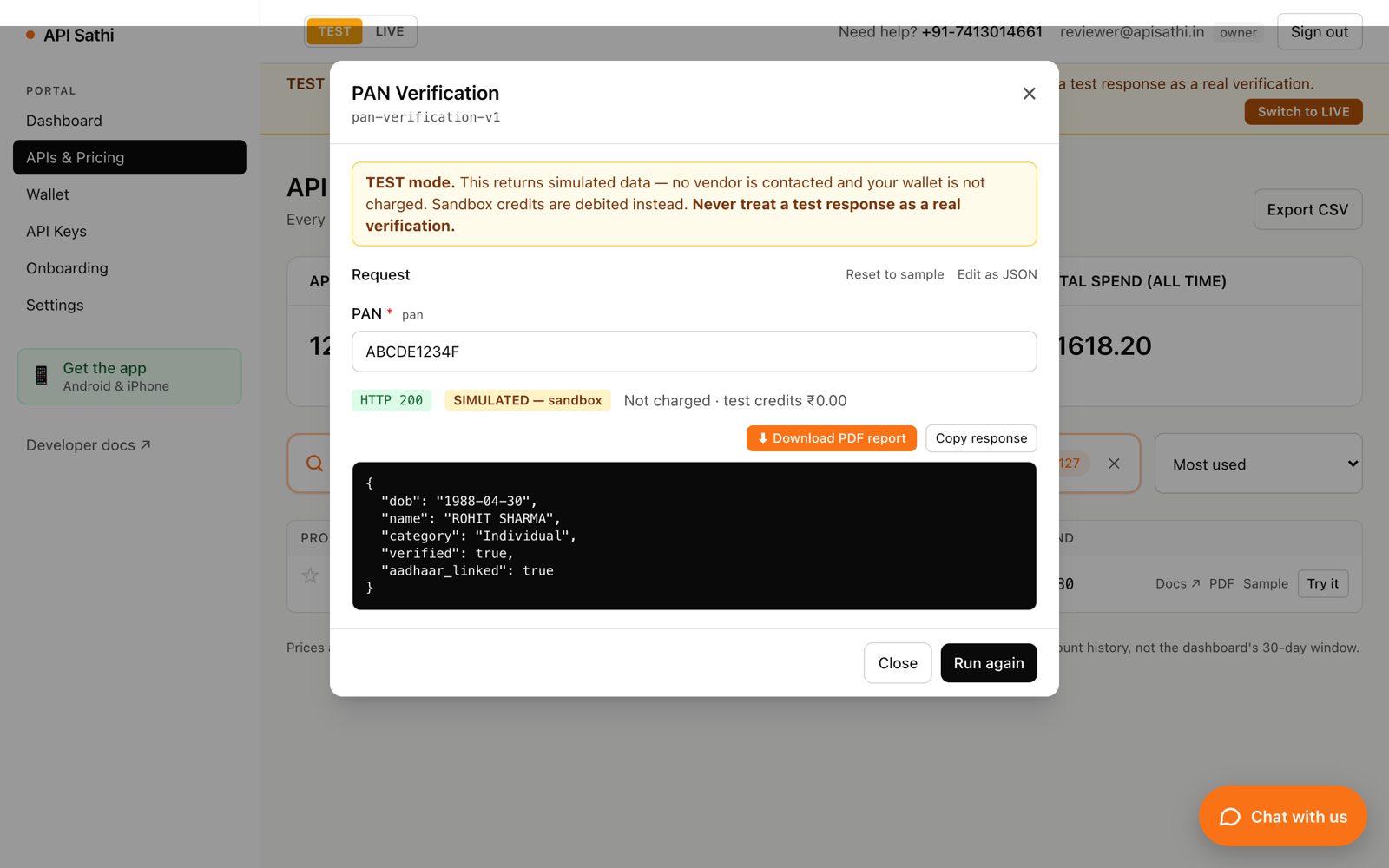Viewport: 1389px width, 868px height.
Task: Switch to TEST mode toggle
Action: pos(334,31)
